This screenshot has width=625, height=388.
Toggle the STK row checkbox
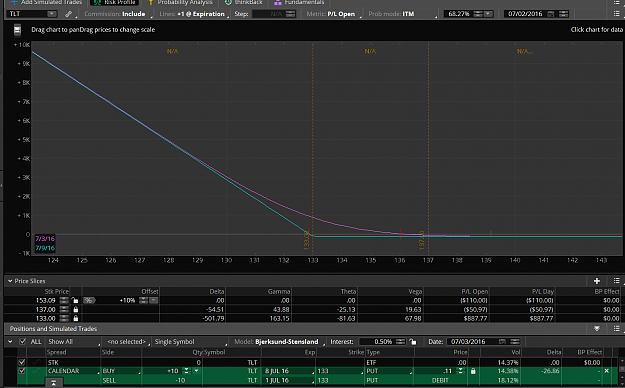coord(22,362)
